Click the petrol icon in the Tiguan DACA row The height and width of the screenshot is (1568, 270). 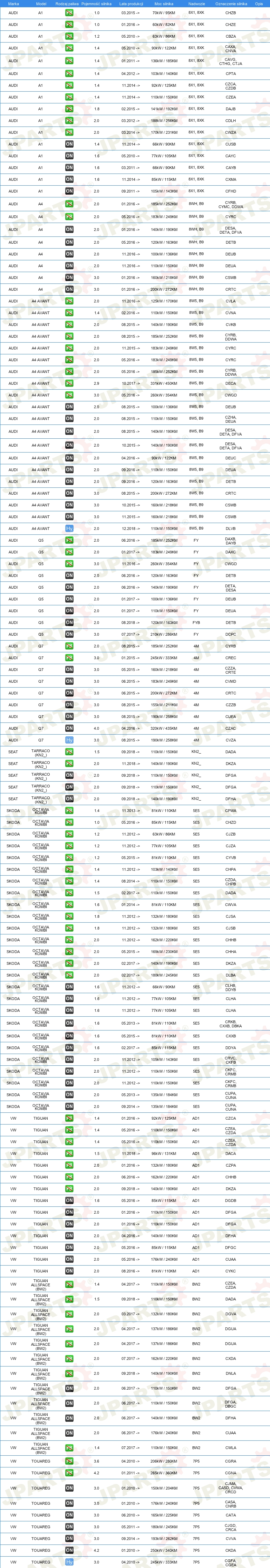(x=69, y=1154)
